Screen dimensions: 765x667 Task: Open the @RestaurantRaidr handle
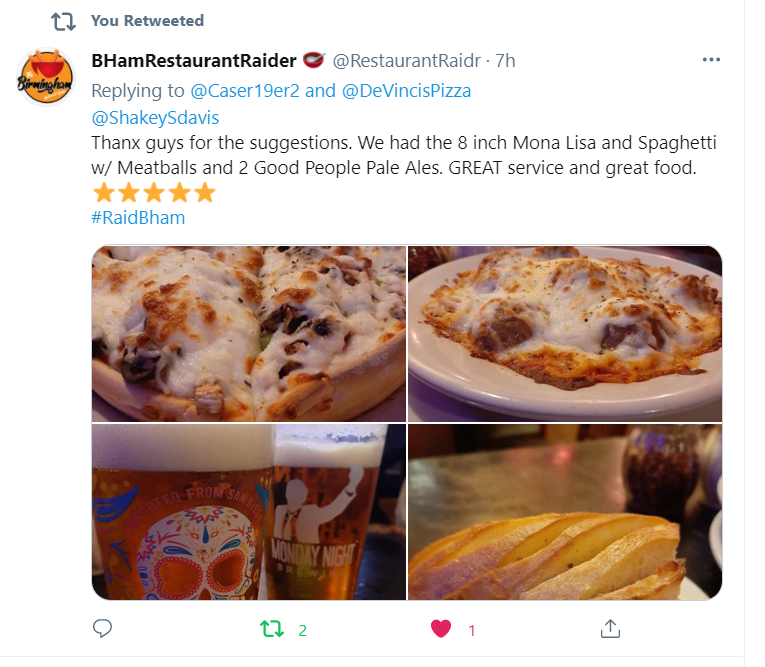tap(407, 61)
